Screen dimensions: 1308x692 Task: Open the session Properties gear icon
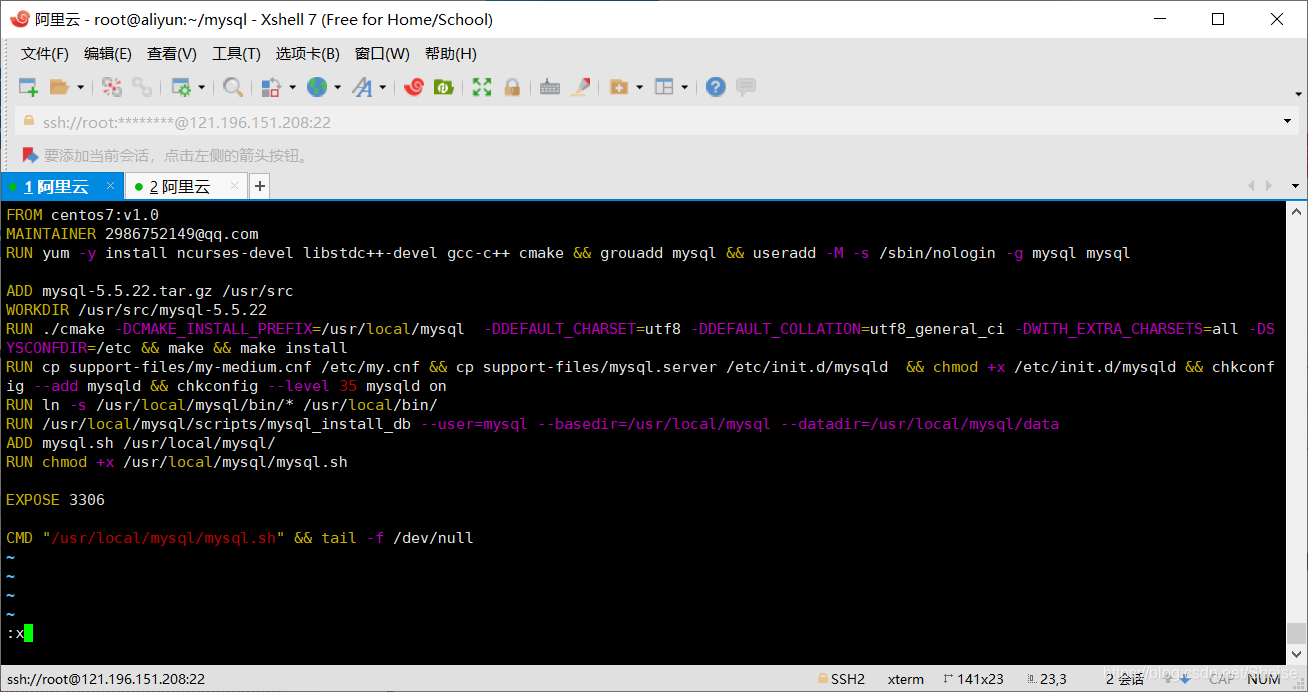pyautogui.click(x=181, y=87)
